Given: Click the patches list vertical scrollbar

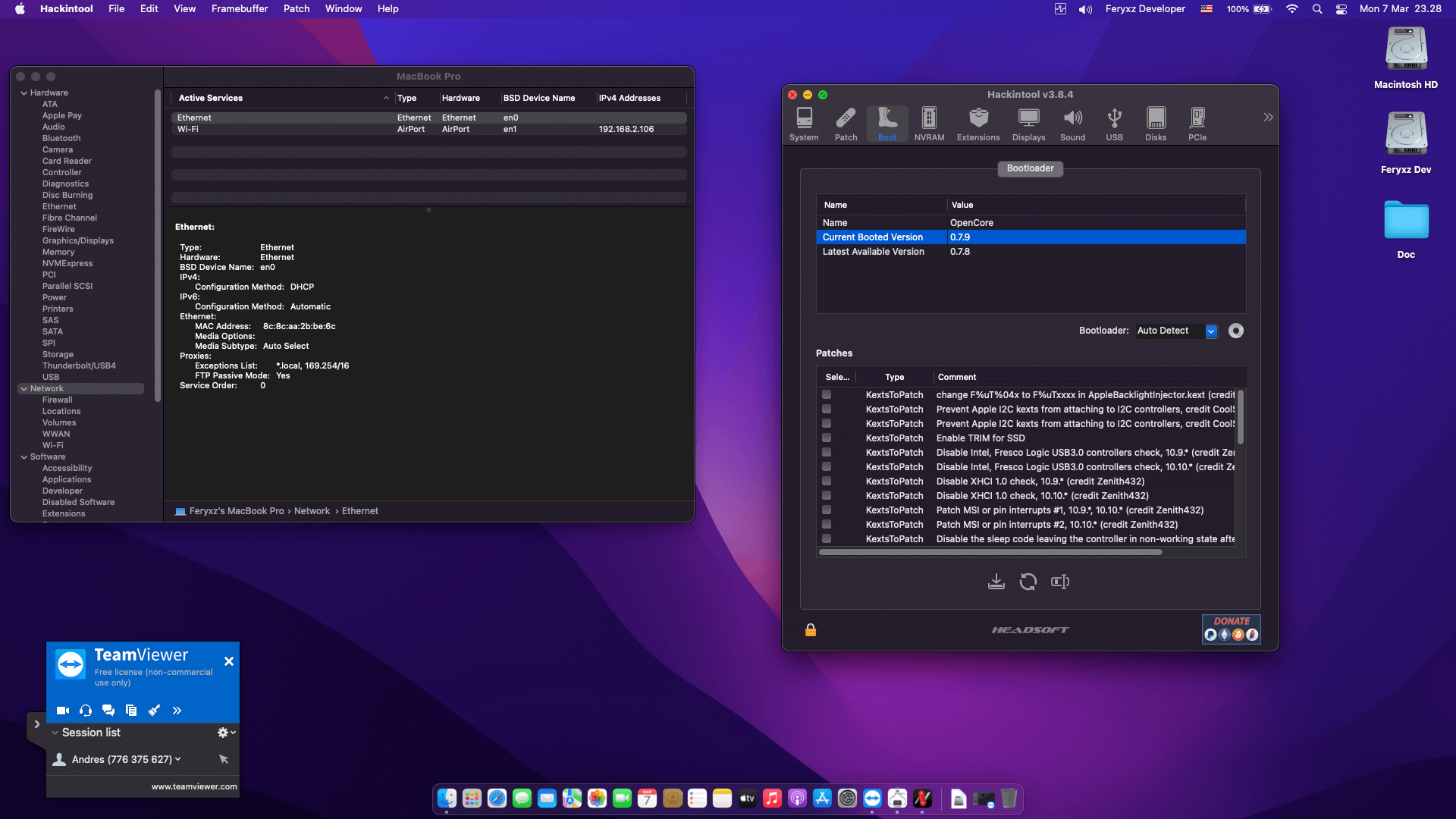Looking at the screenshot, I should click(x=1241, y=417).
